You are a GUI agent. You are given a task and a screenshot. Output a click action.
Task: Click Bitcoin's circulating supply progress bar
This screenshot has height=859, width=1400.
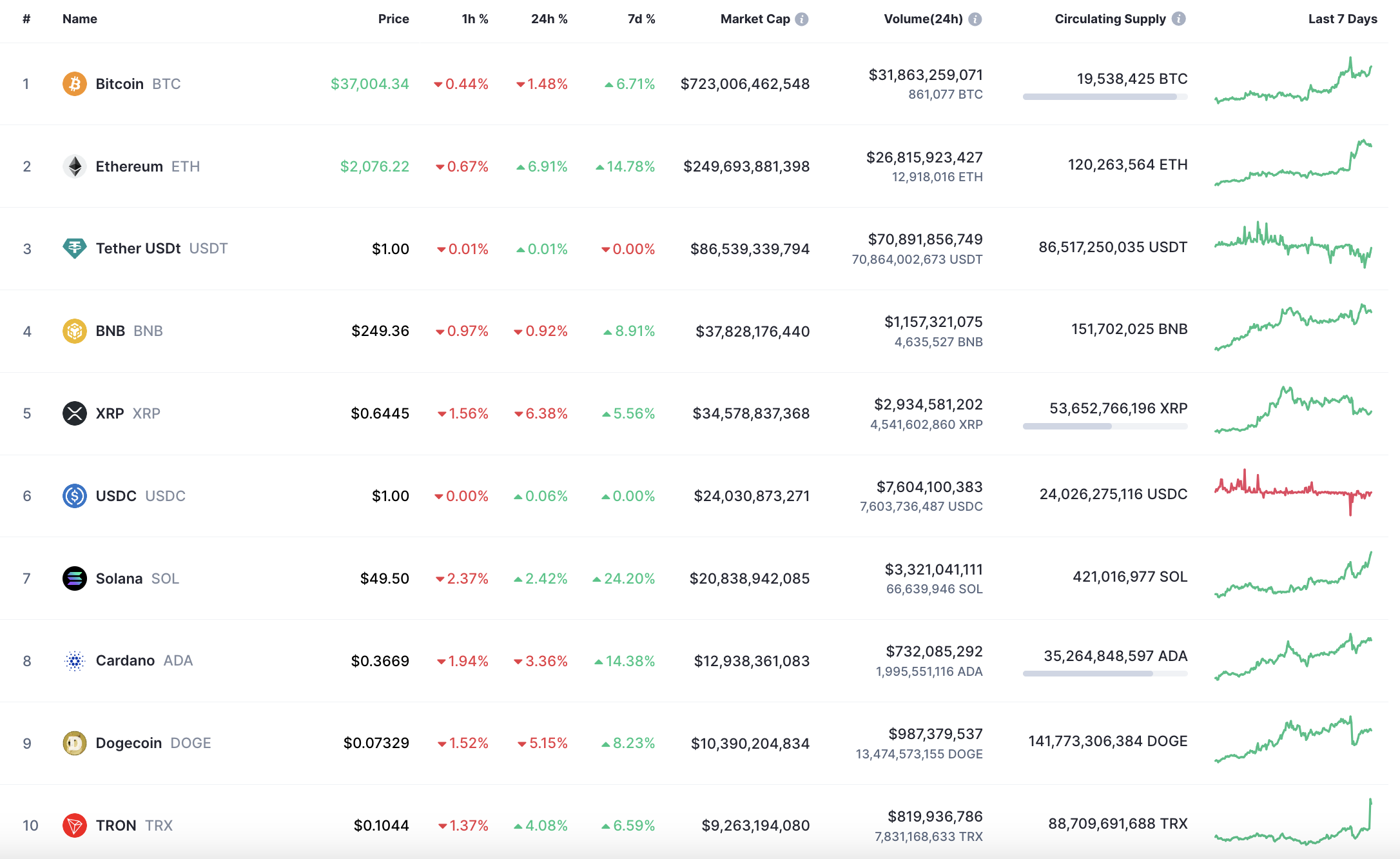pyautogui.click(x=1105, y=97)
